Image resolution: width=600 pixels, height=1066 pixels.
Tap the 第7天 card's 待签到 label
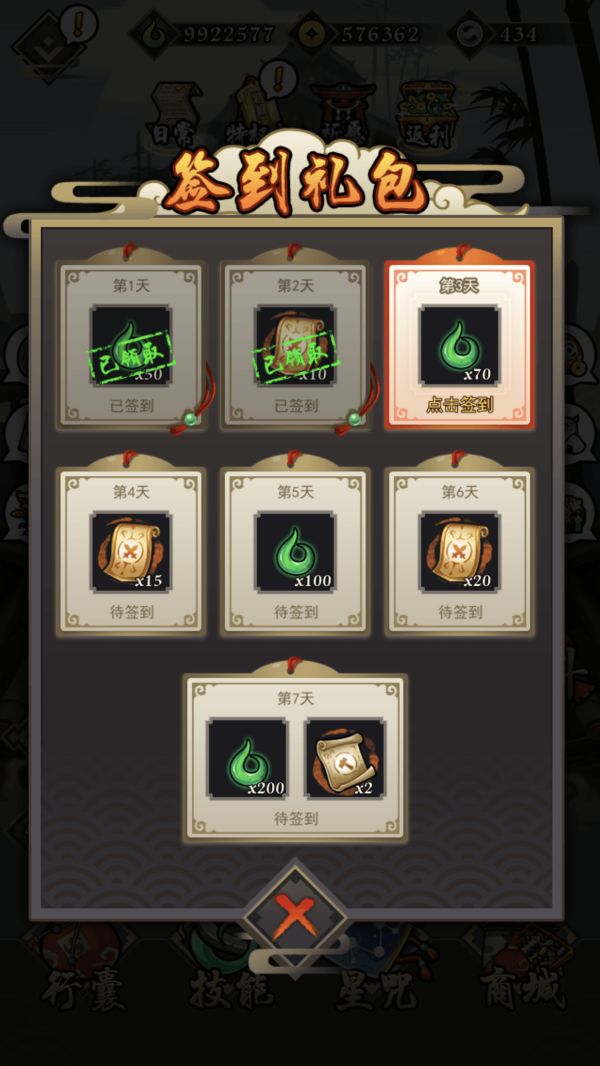coord(295,819)
